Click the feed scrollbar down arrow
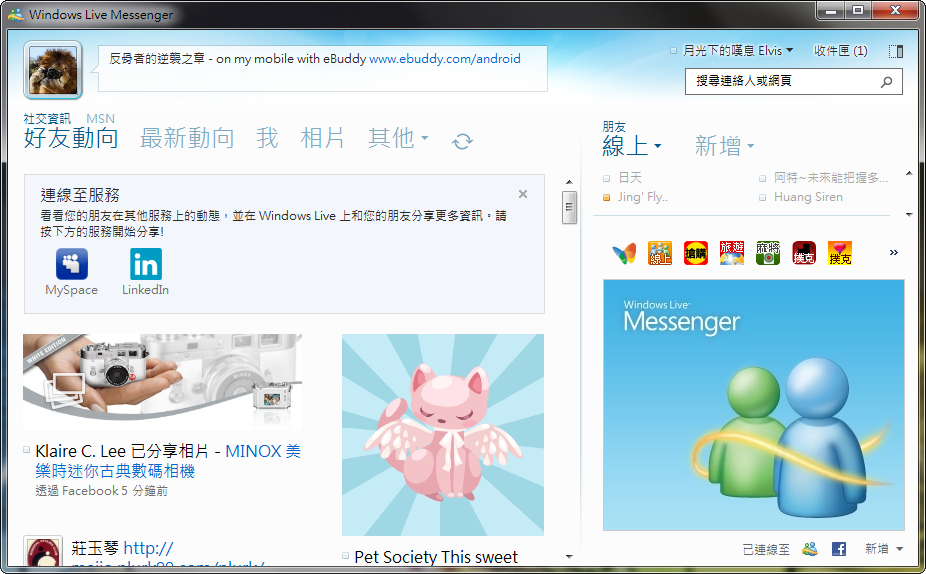The image size is (926, 574). (x=569, y=556)
